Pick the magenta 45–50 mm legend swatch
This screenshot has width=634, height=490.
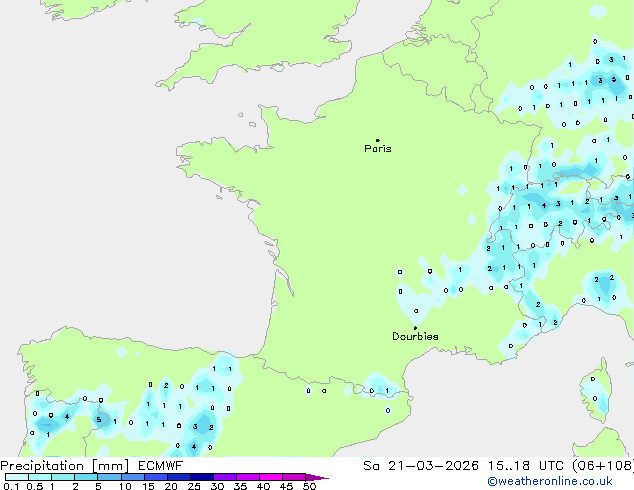(294, 477)
